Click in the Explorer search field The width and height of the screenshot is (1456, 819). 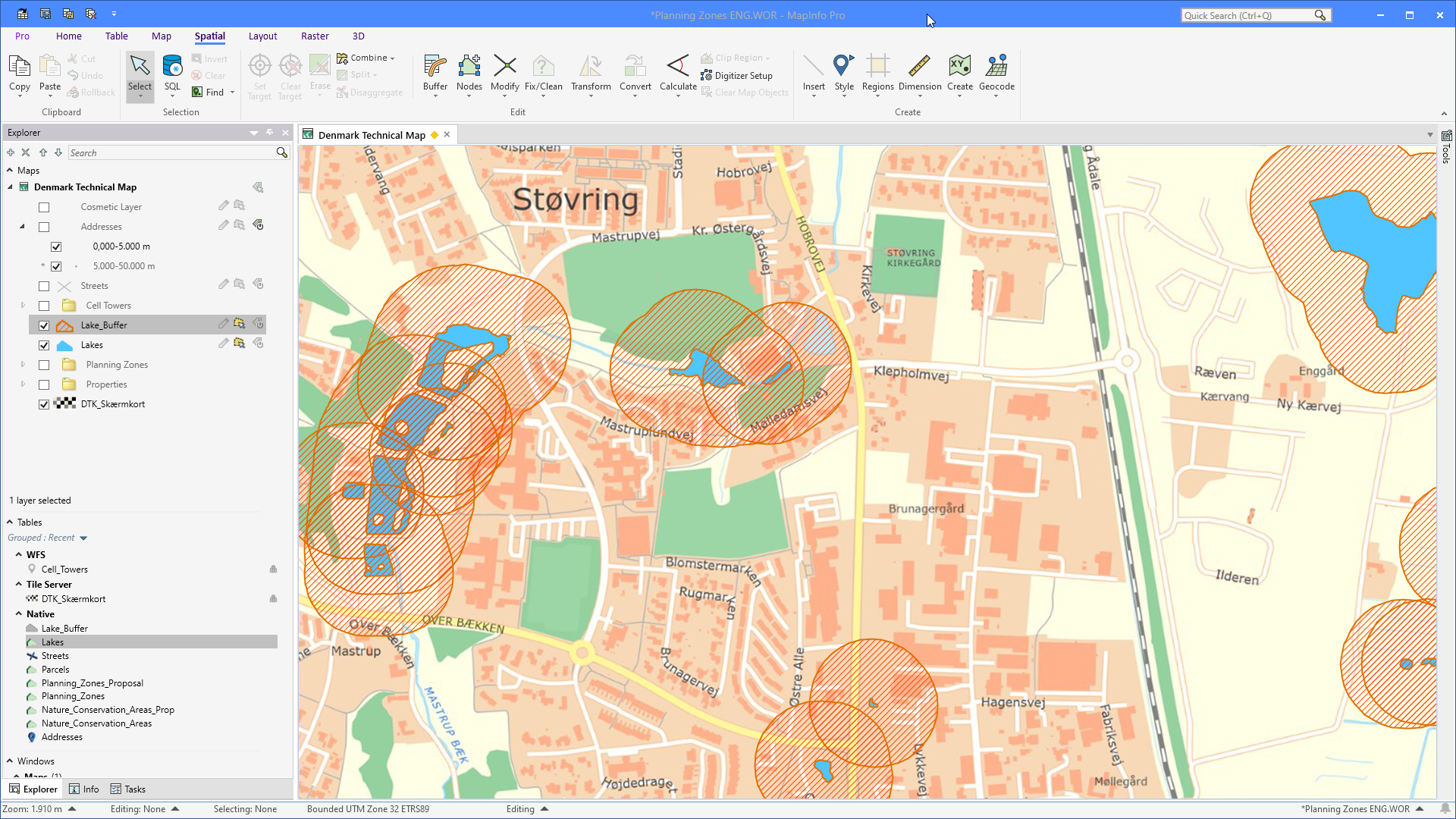pos(171,152)
